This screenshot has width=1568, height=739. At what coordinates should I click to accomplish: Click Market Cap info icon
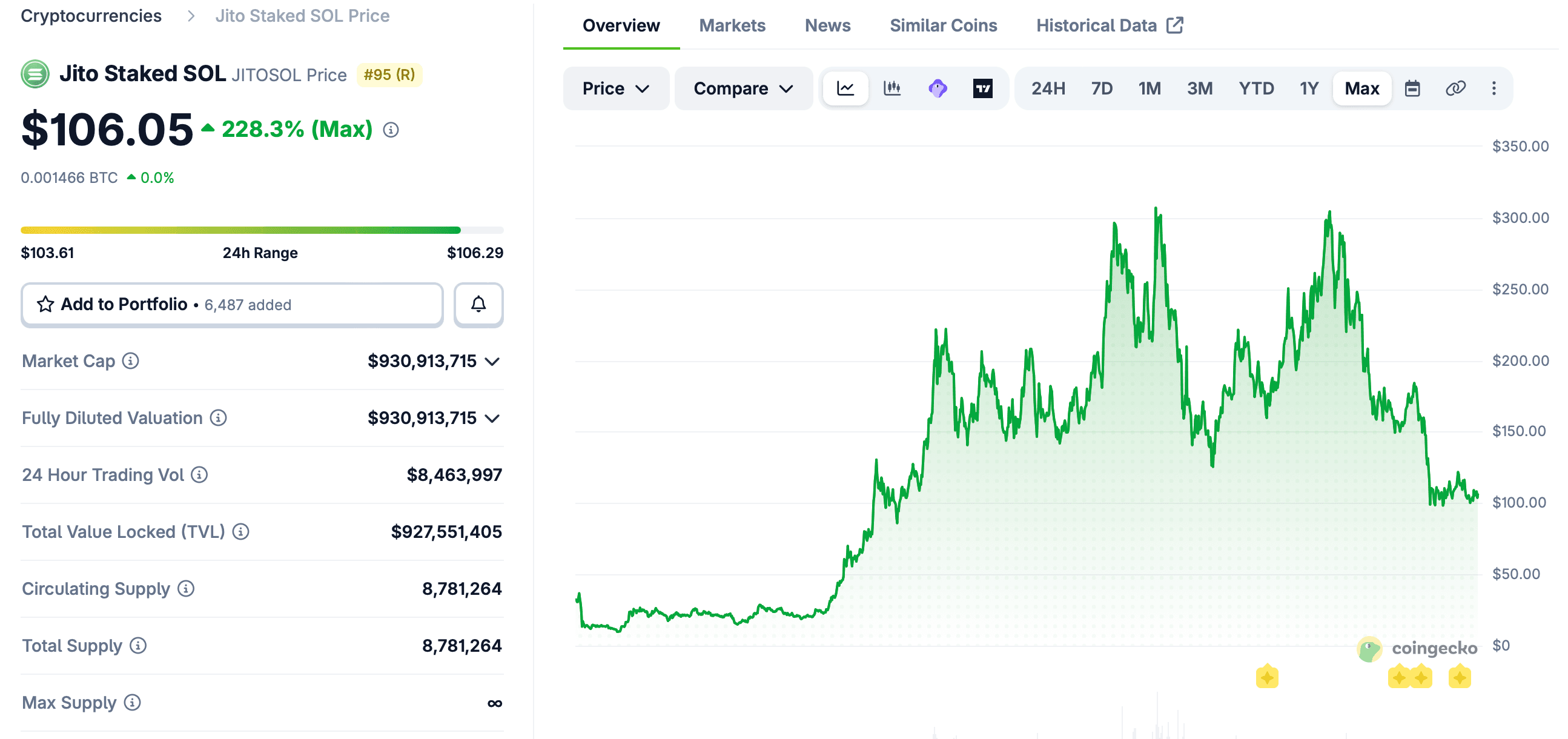(x=130, y=361)
